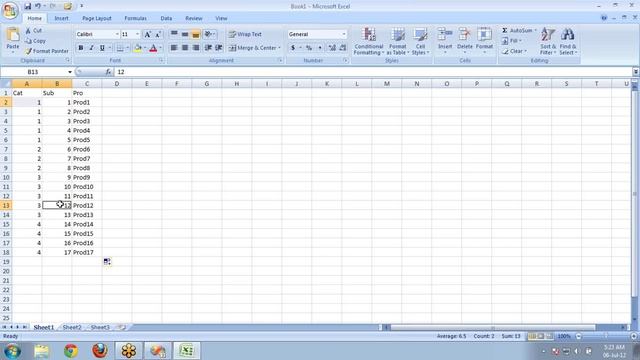Open the text orientation options

click(210, 34)
